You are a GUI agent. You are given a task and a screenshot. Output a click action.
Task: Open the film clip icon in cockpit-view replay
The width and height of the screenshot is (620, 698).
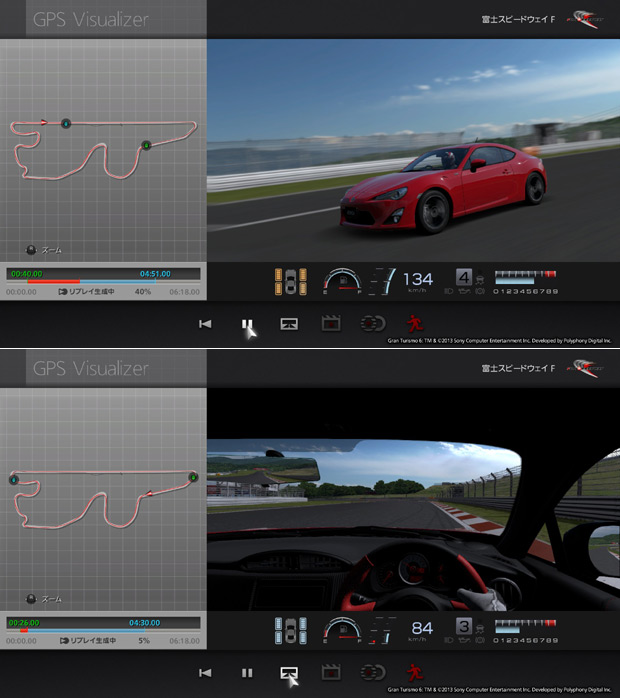[330, 673]
